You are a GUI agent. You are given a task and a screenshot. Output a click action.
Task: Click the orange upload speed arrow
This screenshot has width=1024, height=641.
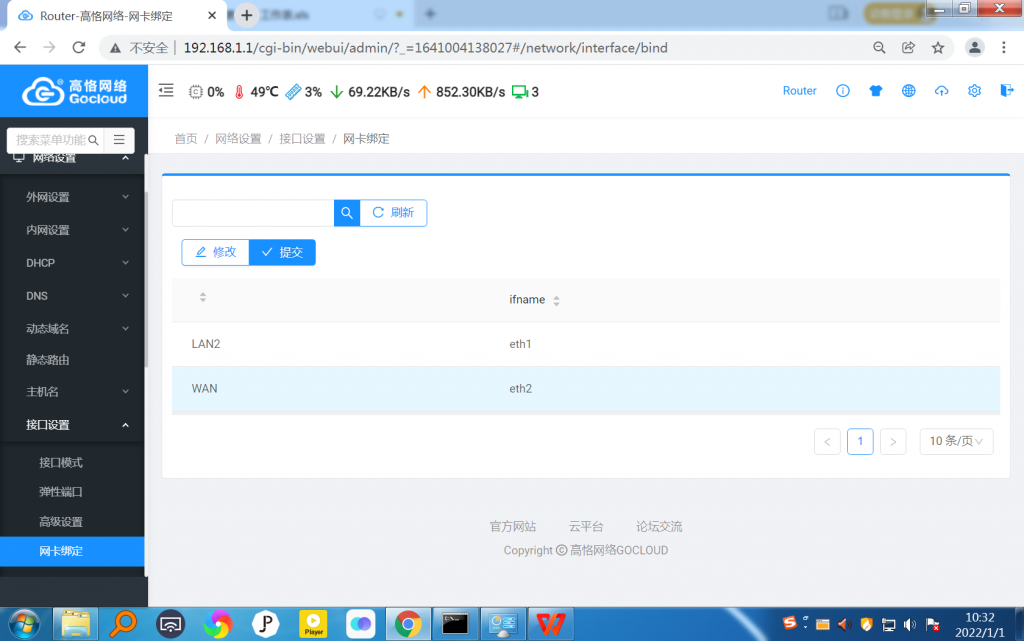[424, 92]
